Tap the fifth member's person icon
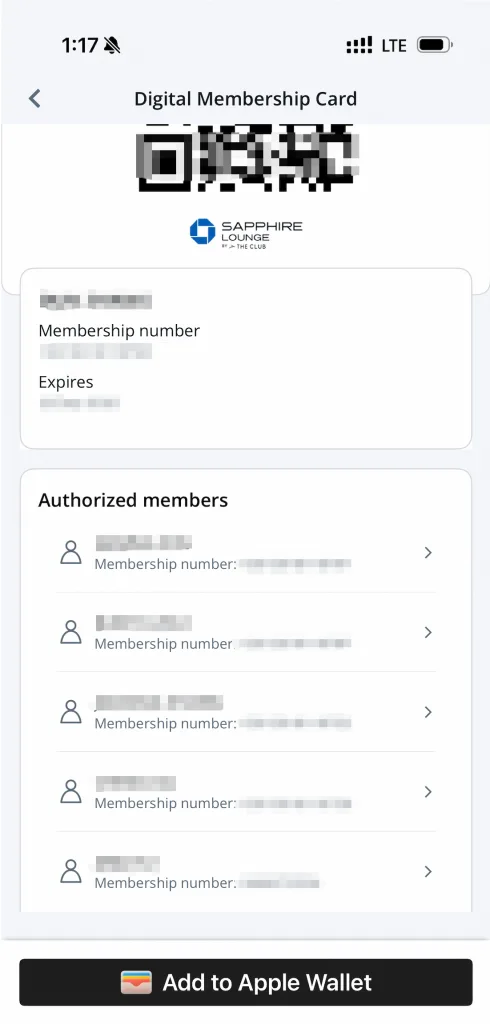This screenshot has height=1024, width=490. point(71,871)
